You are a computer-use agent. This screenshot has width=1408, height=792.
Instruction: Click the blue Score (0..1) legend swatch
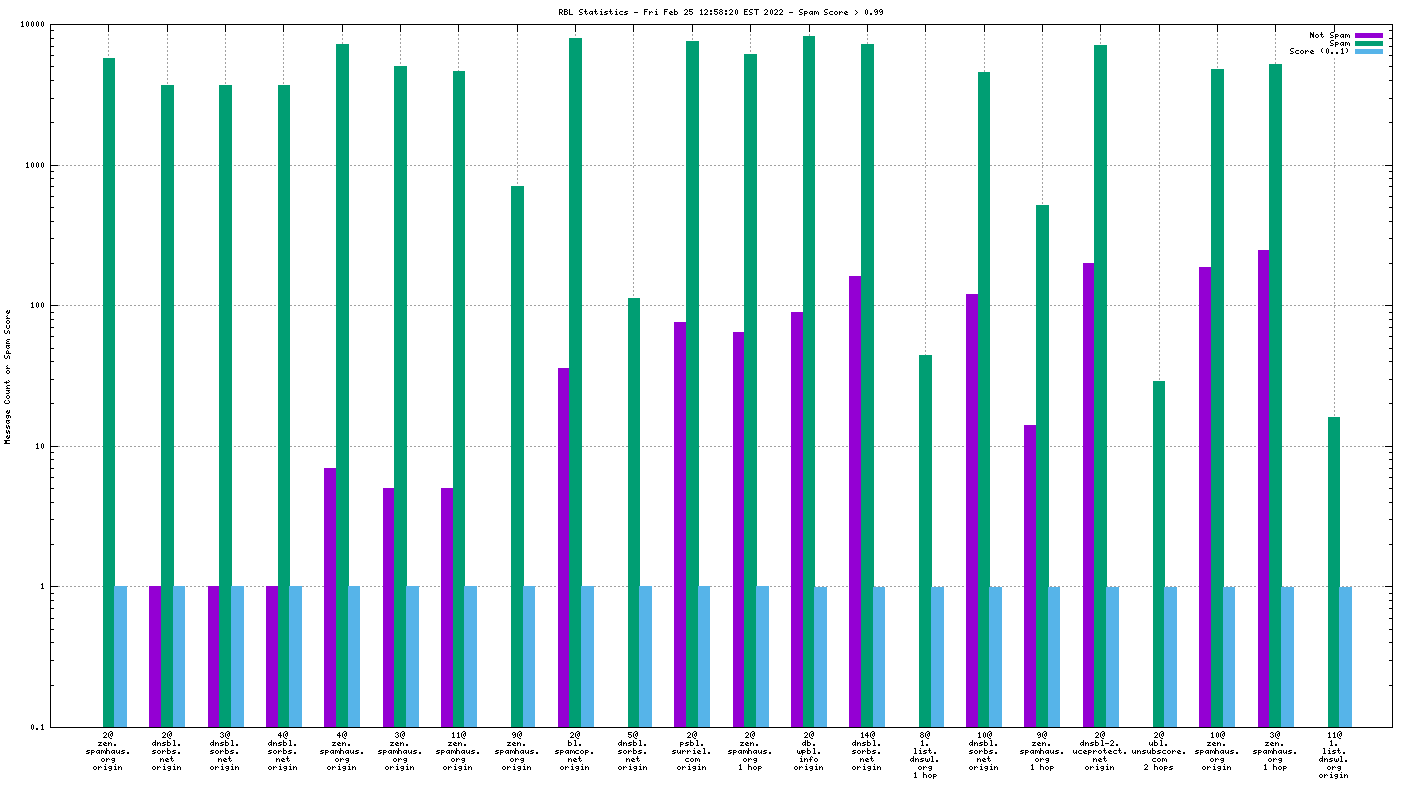point(1369,51)
